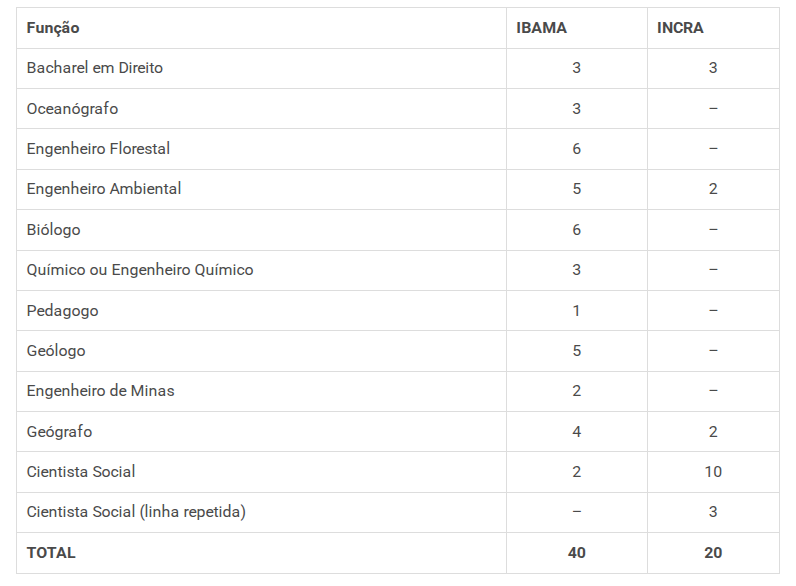796x586 pixels.
Task: Select the Geólogo row label
Action: [x=56, y=351]
